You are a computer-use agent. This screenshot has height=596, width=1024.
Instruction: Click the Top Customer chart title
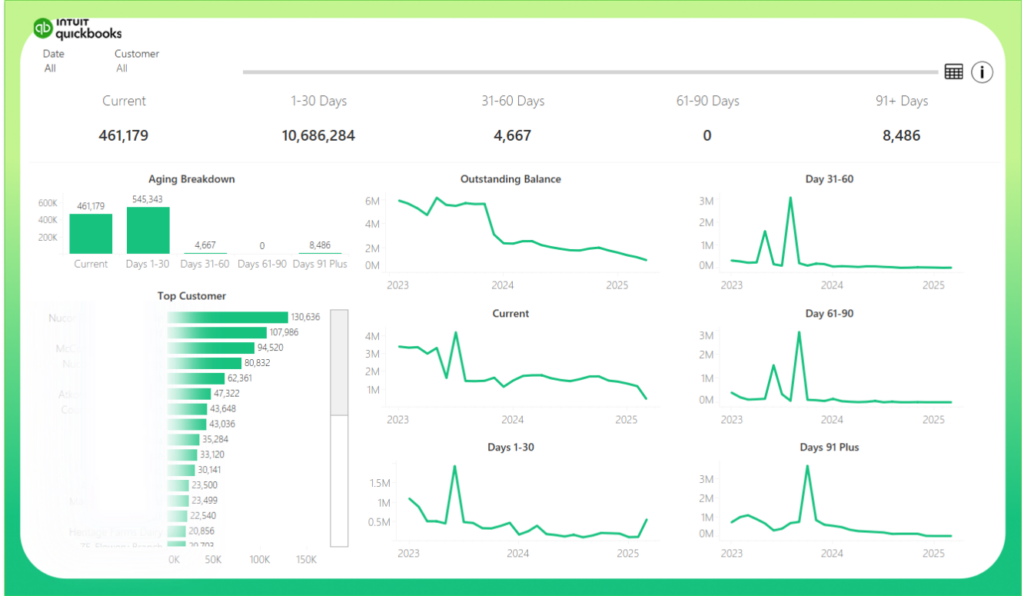tap(191, 296)
